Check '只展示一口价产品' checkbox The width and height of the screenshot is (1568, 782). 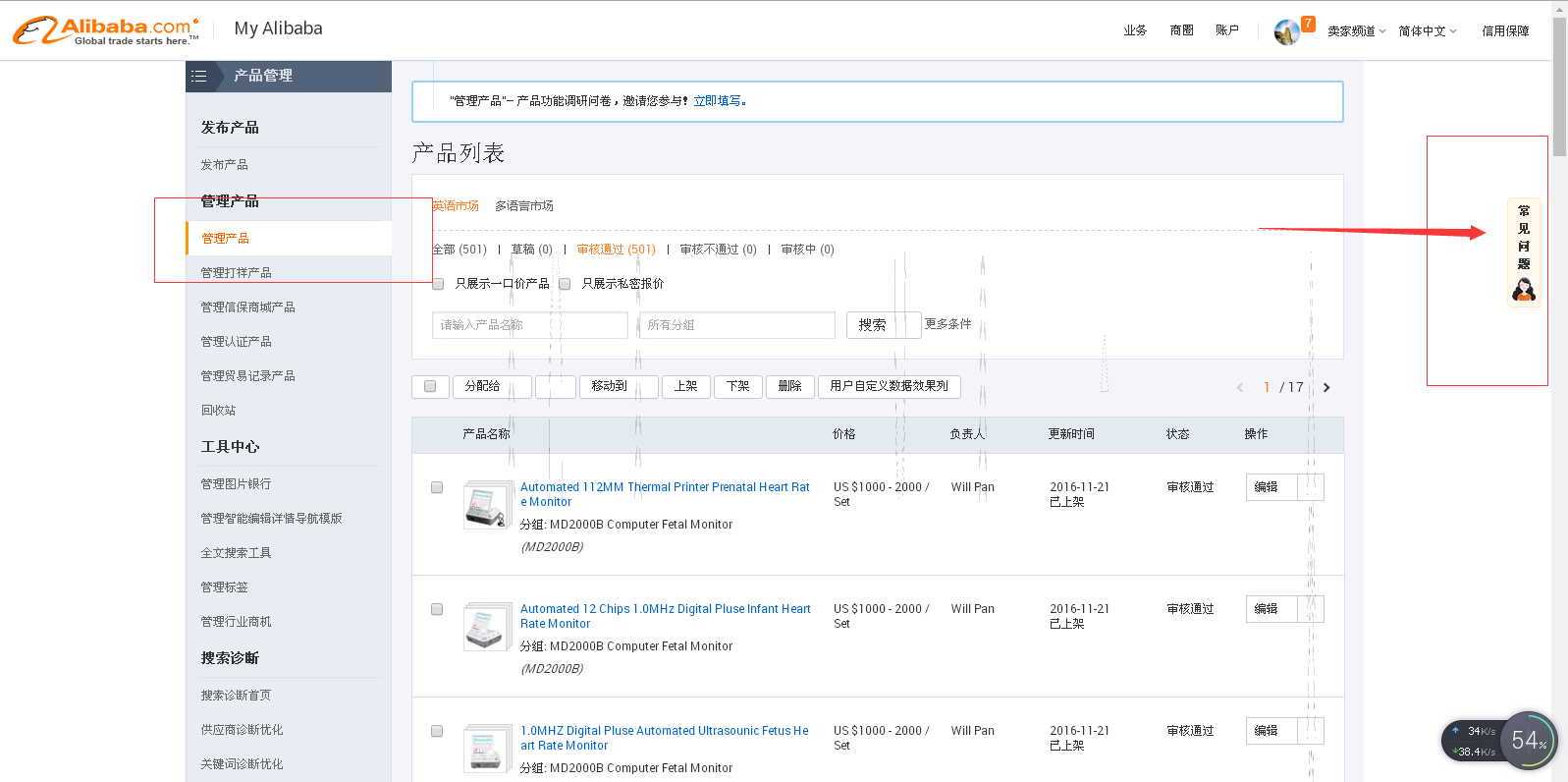pos(438,284)
